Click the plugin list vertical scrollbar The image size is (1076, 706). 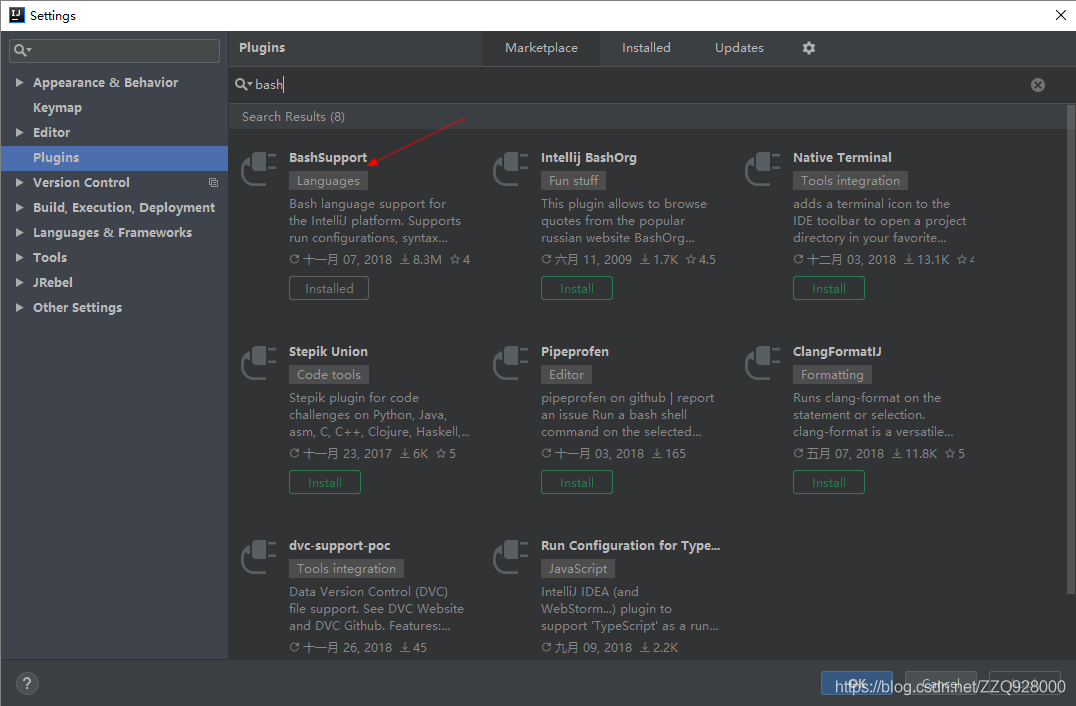click(1071, 350)
